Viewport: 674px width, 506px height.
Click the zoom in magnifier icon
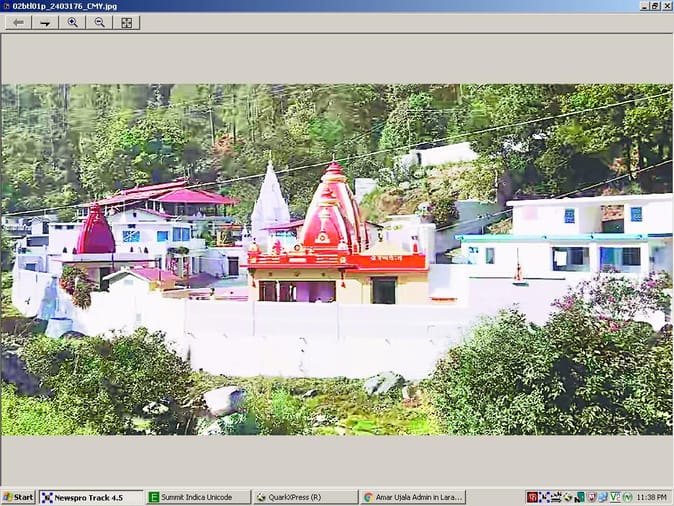(72, 22)
